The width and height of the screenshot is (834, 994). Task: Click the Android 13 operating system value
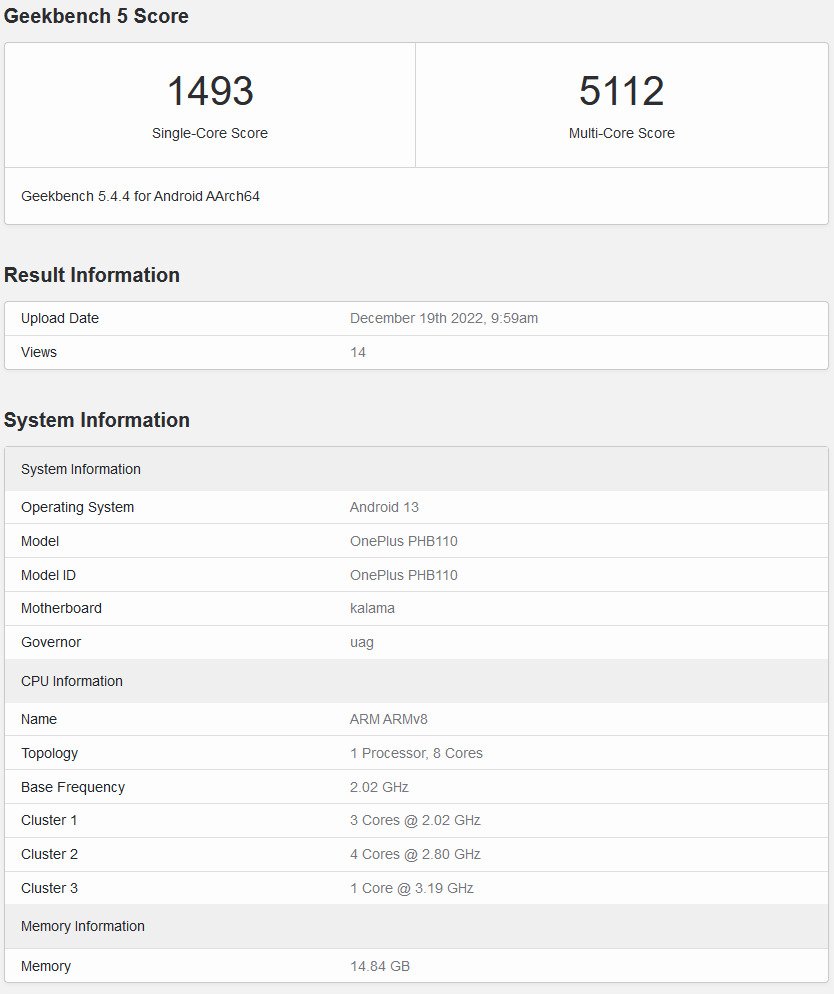click(x=384, y=507)
